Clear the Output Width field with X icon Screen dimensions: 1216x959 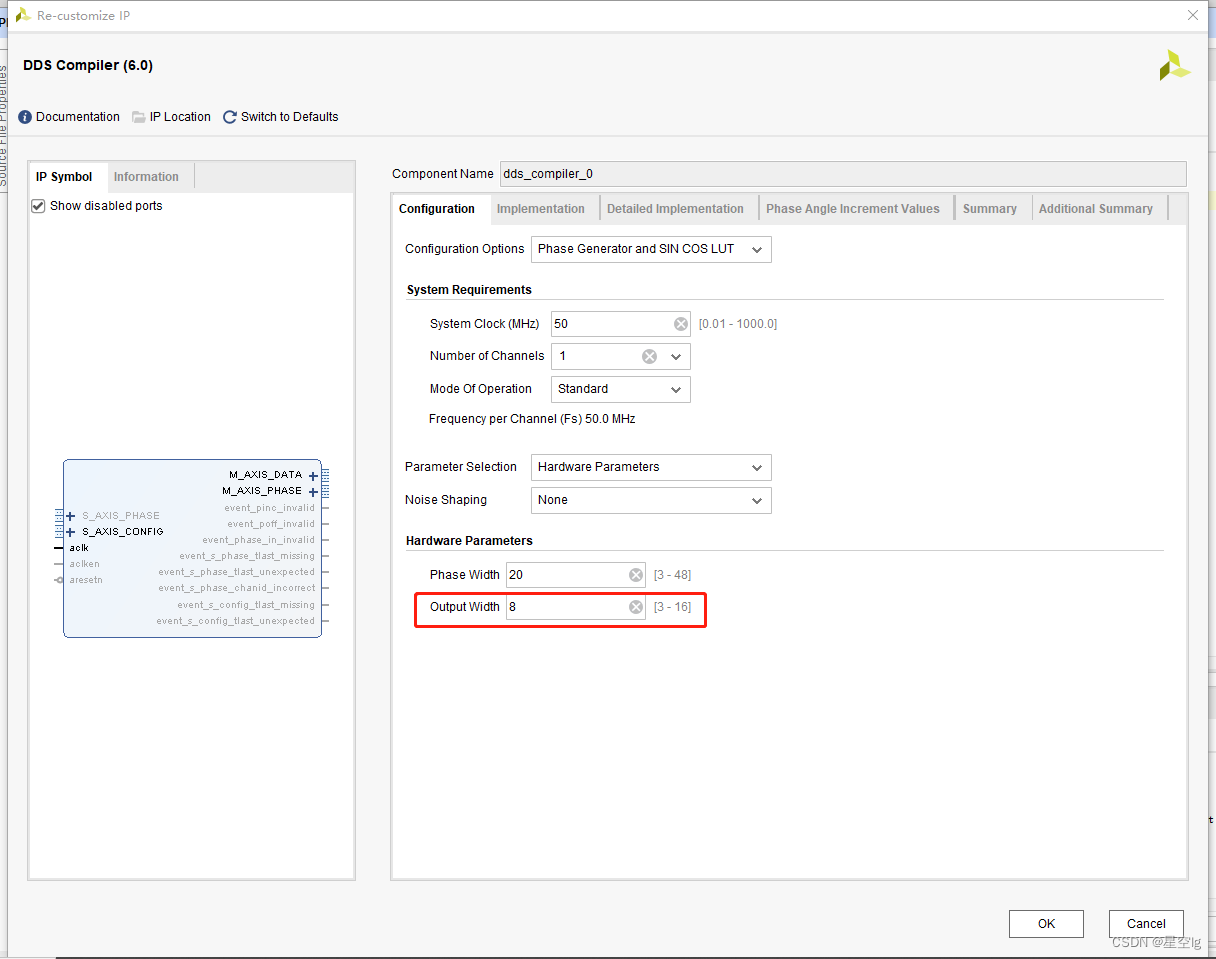(636, 607)
